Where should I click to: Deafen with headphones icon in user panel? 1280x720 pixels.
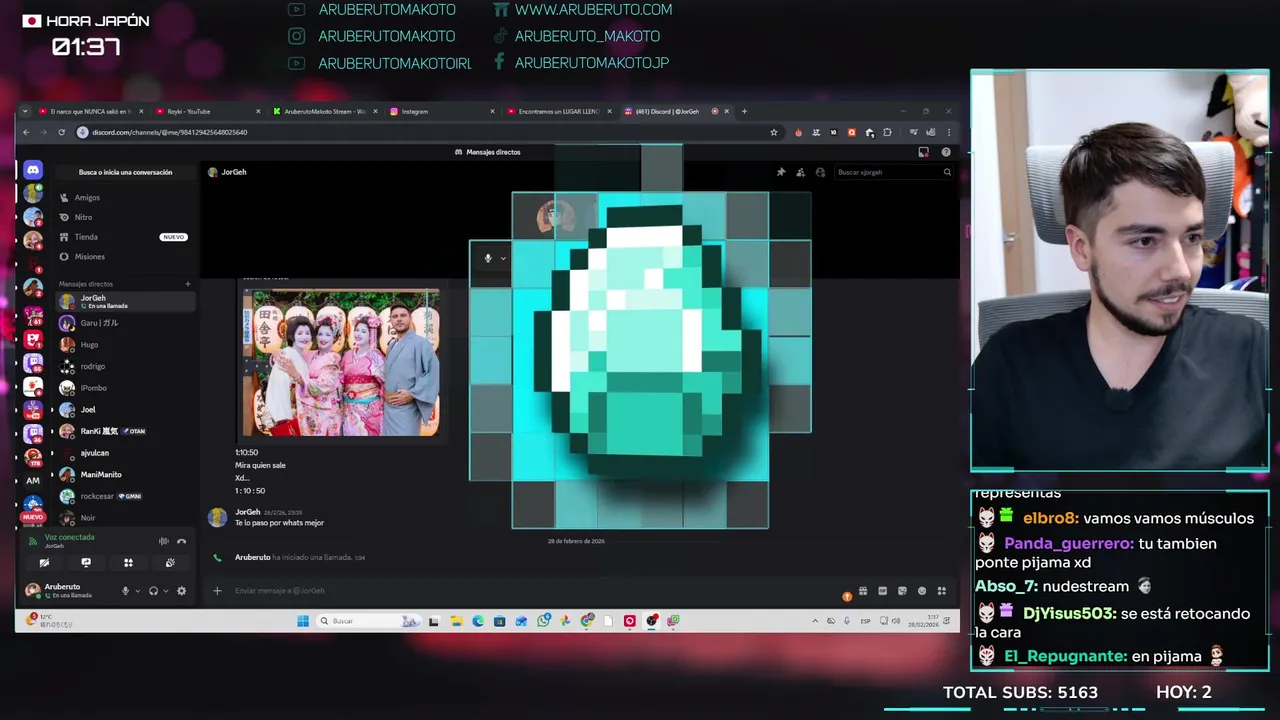pyautogui.click(x=153, y=591)
